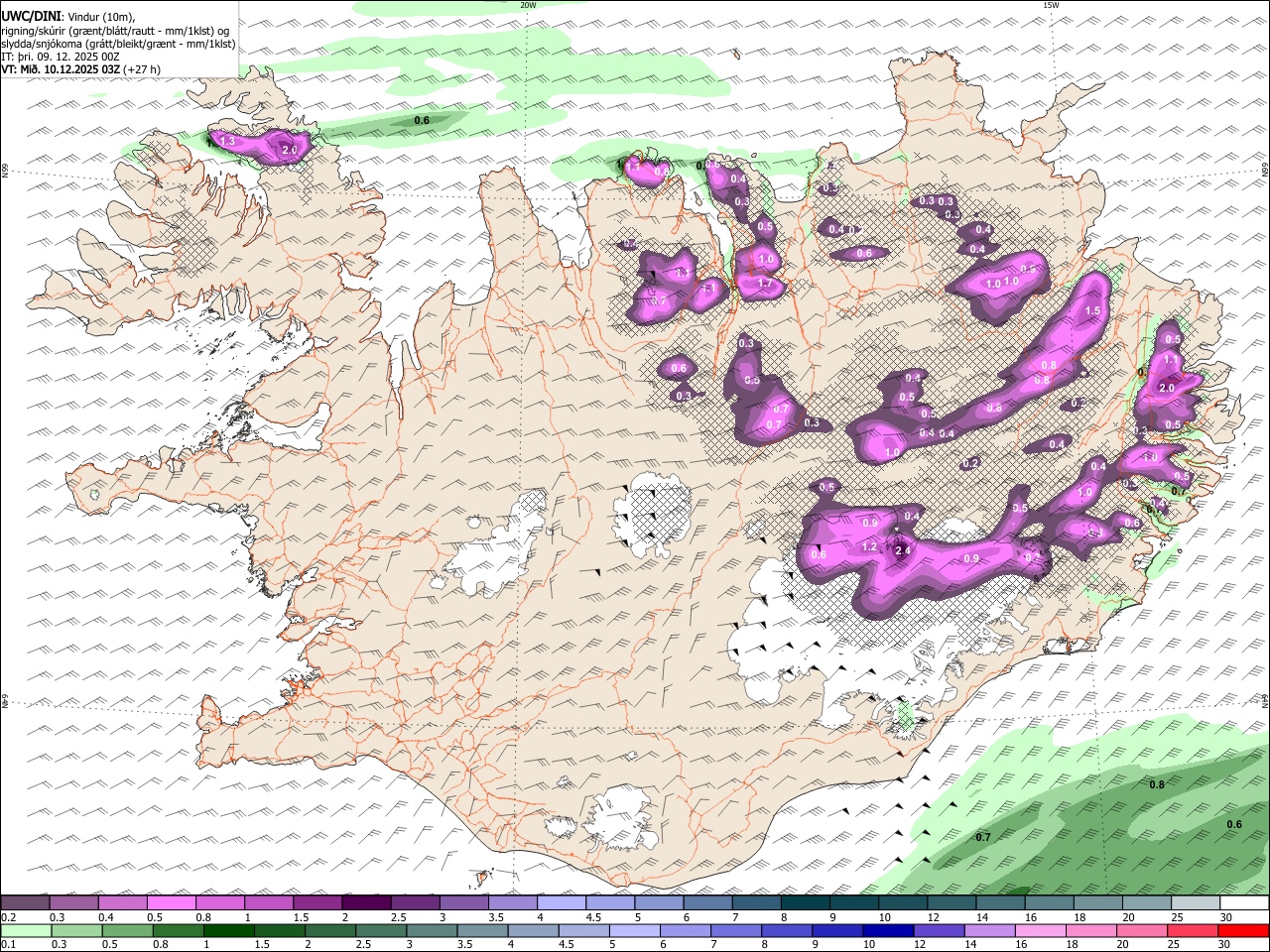Select the darkest purple 2 snow legend swatch

[366, 903]
